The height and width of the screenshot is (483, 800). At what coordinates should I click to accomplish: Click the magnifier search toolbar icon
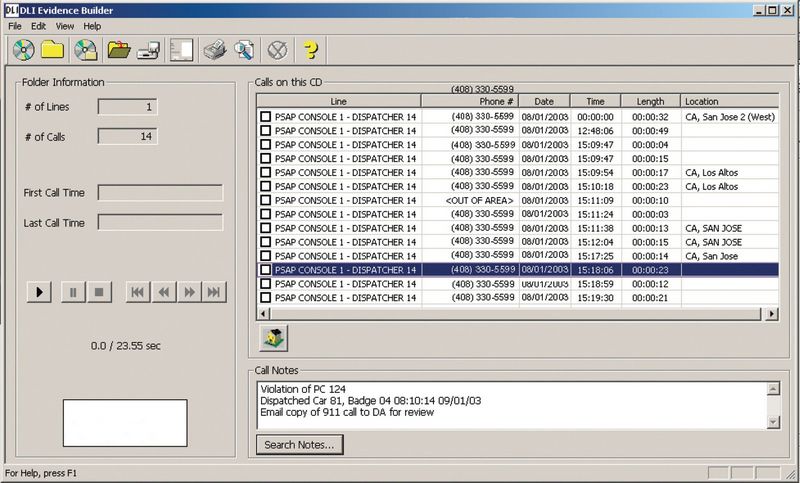click(x=243, y=48)
